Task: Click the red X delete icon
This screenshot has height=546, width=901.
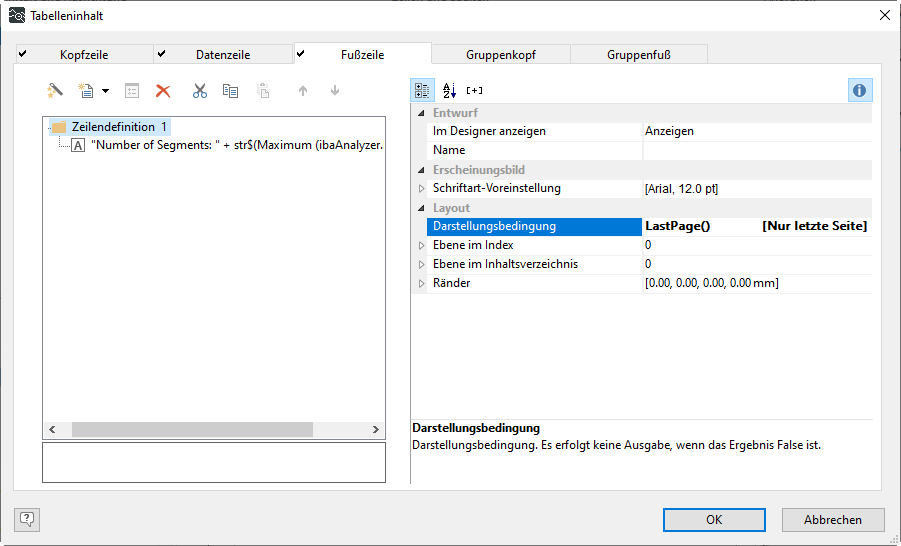Action: point(163,91)
